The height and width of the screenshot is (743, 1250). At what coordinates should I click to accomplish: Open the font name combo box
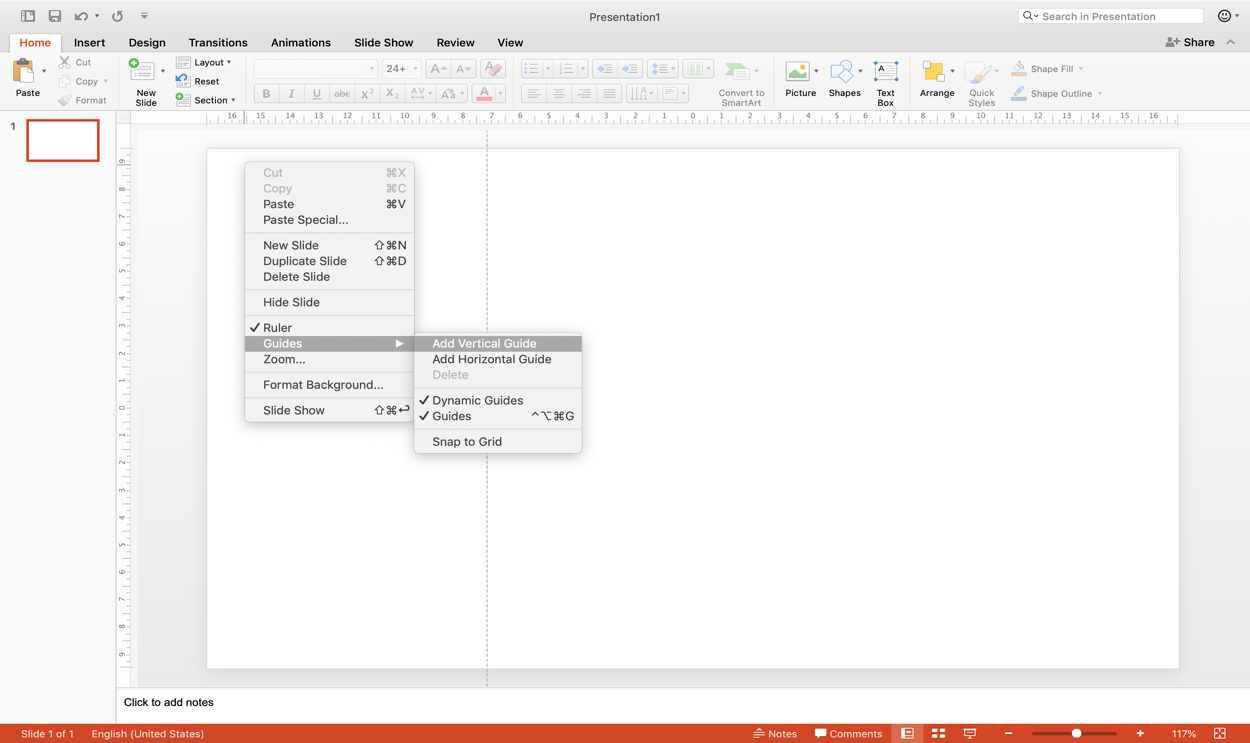click(x=316, y=69)
